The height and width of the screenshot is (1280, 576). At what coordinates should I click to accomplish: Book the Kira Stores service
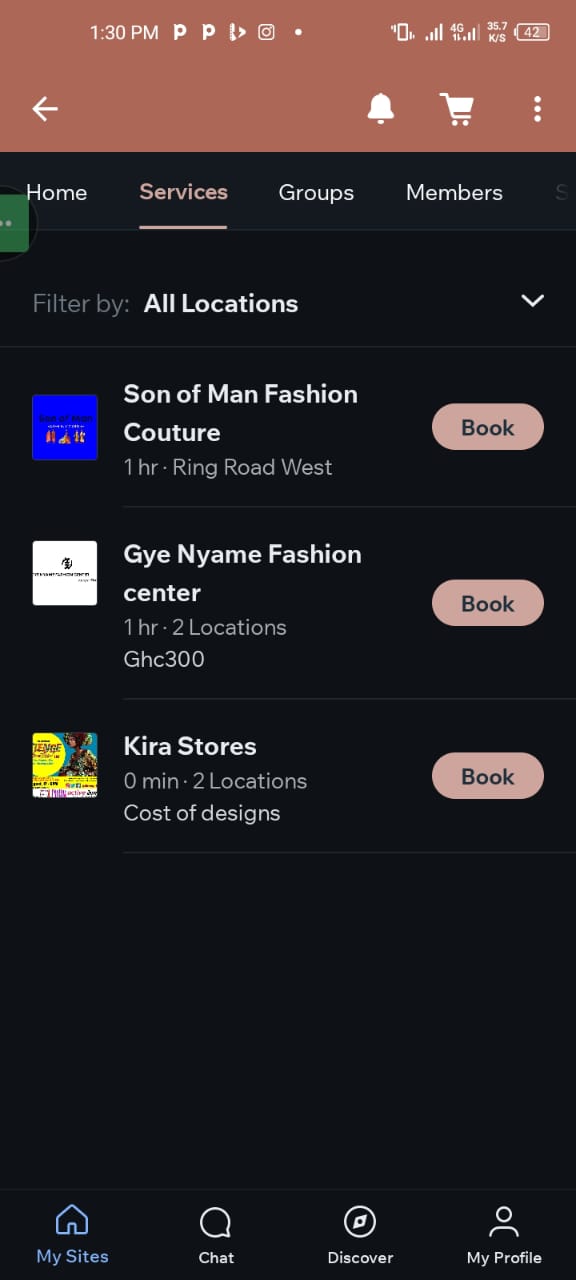pyautogui.click(x=488, y=776)
